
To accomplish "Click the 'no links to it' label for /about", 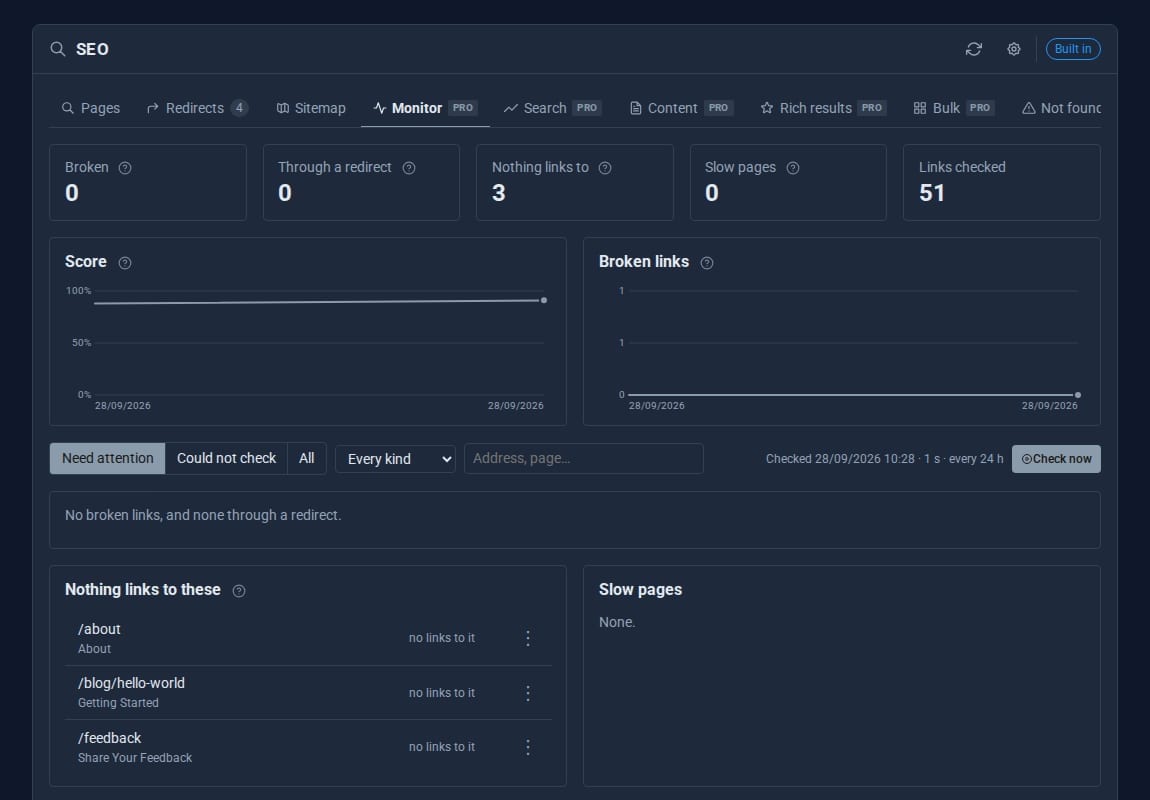I will pyautogui.click(x=442, y=638).
